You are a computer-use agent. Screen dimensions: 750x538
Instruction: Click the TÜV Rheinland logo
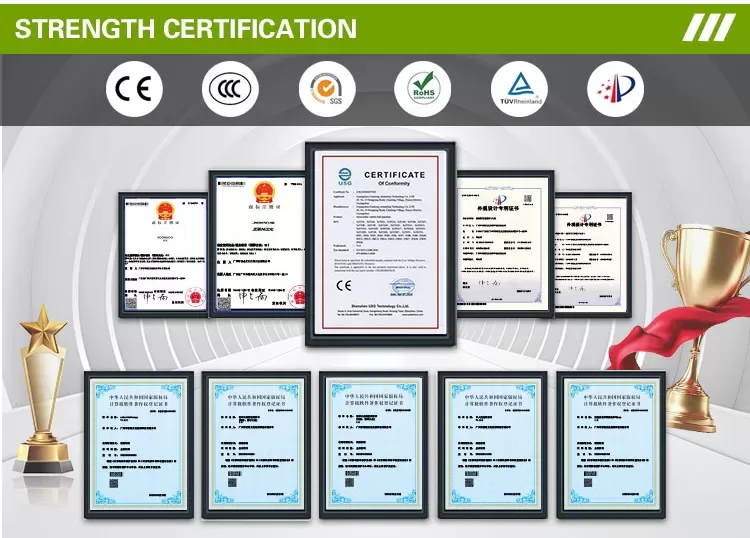click(x=519, y=89)
